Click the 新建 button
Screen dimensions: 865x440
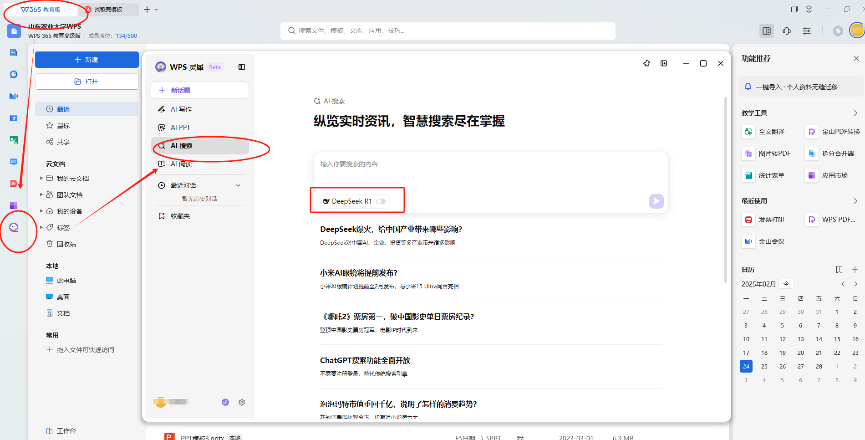click(86, 60)
